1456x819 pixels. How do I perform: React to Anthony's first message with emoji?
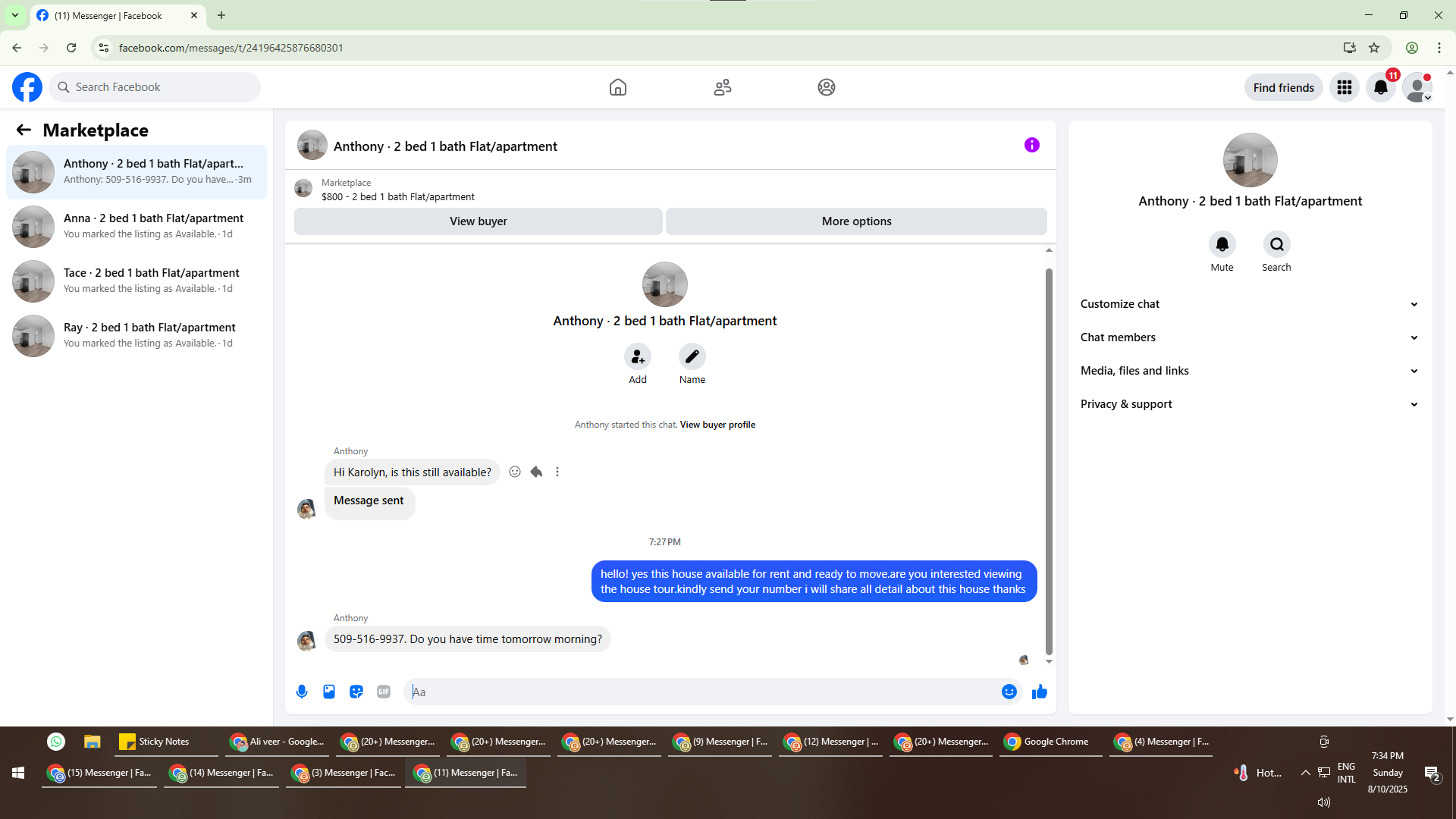515,472
